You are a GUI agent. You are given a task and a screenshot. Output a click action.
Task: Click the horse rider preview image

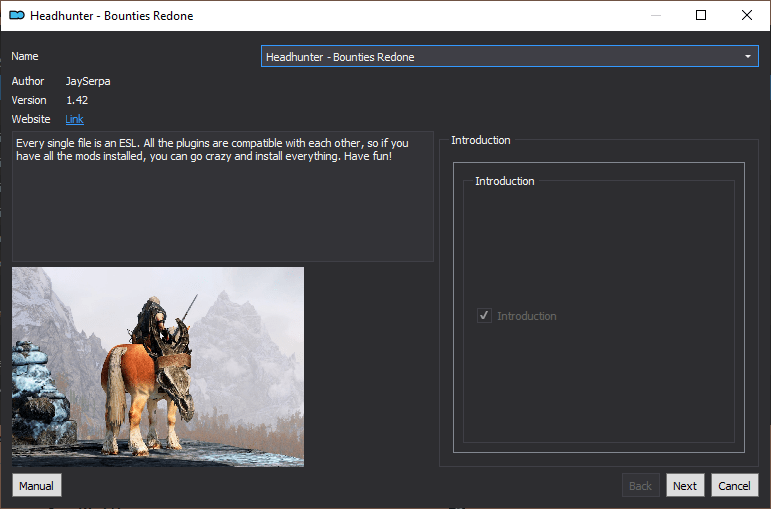[158, 367]
